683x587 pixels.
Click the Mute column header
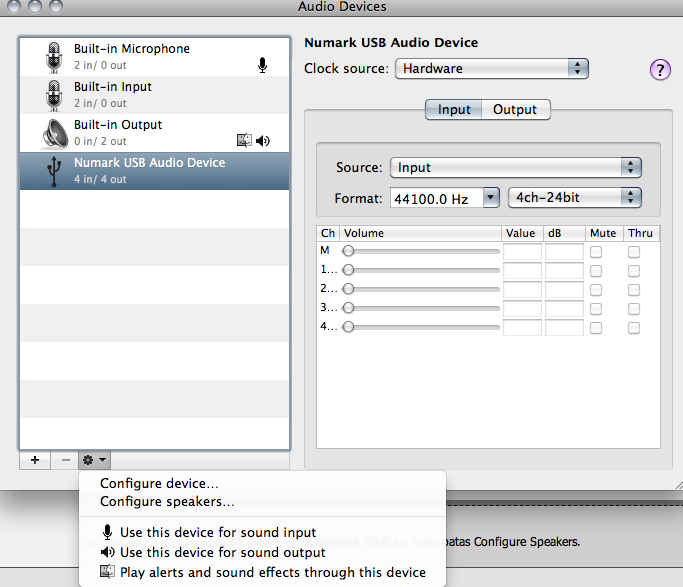[x=605, y=233]
